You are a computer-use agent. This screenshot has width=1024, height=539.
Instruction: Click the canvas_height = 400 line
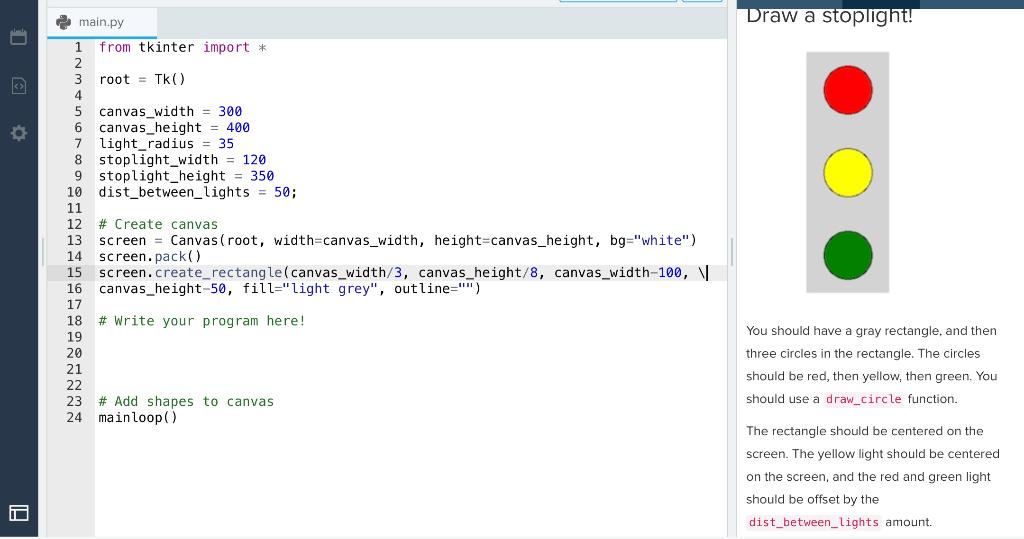tap(174, 127)
